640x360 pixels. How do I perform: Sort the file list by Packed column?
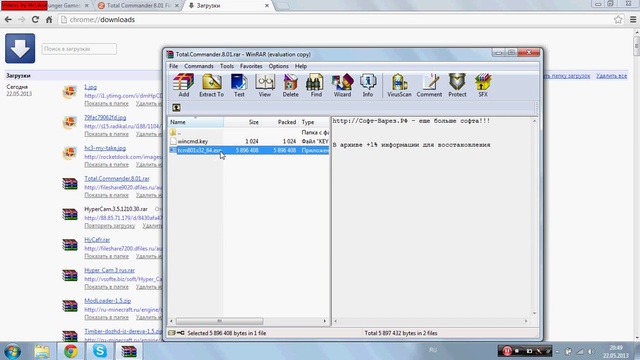pyautogui.click(x=280, y=122)
